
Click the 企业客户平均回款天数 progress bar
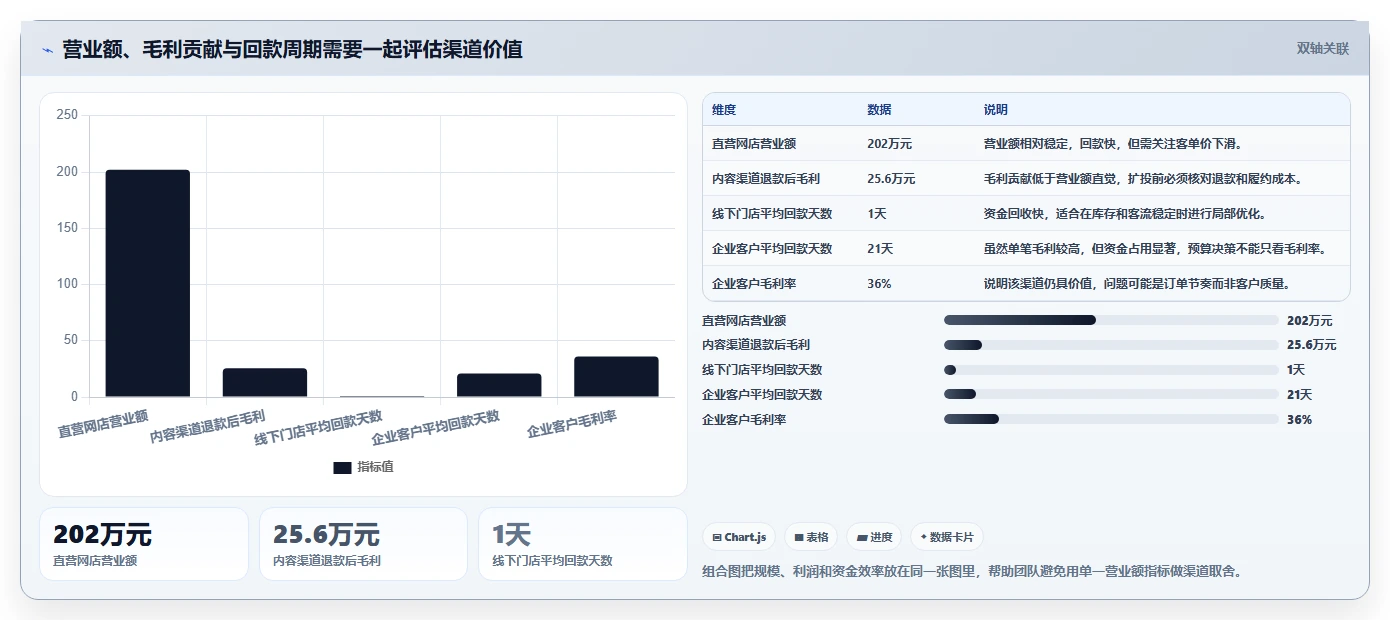(x=1111, y=395)
